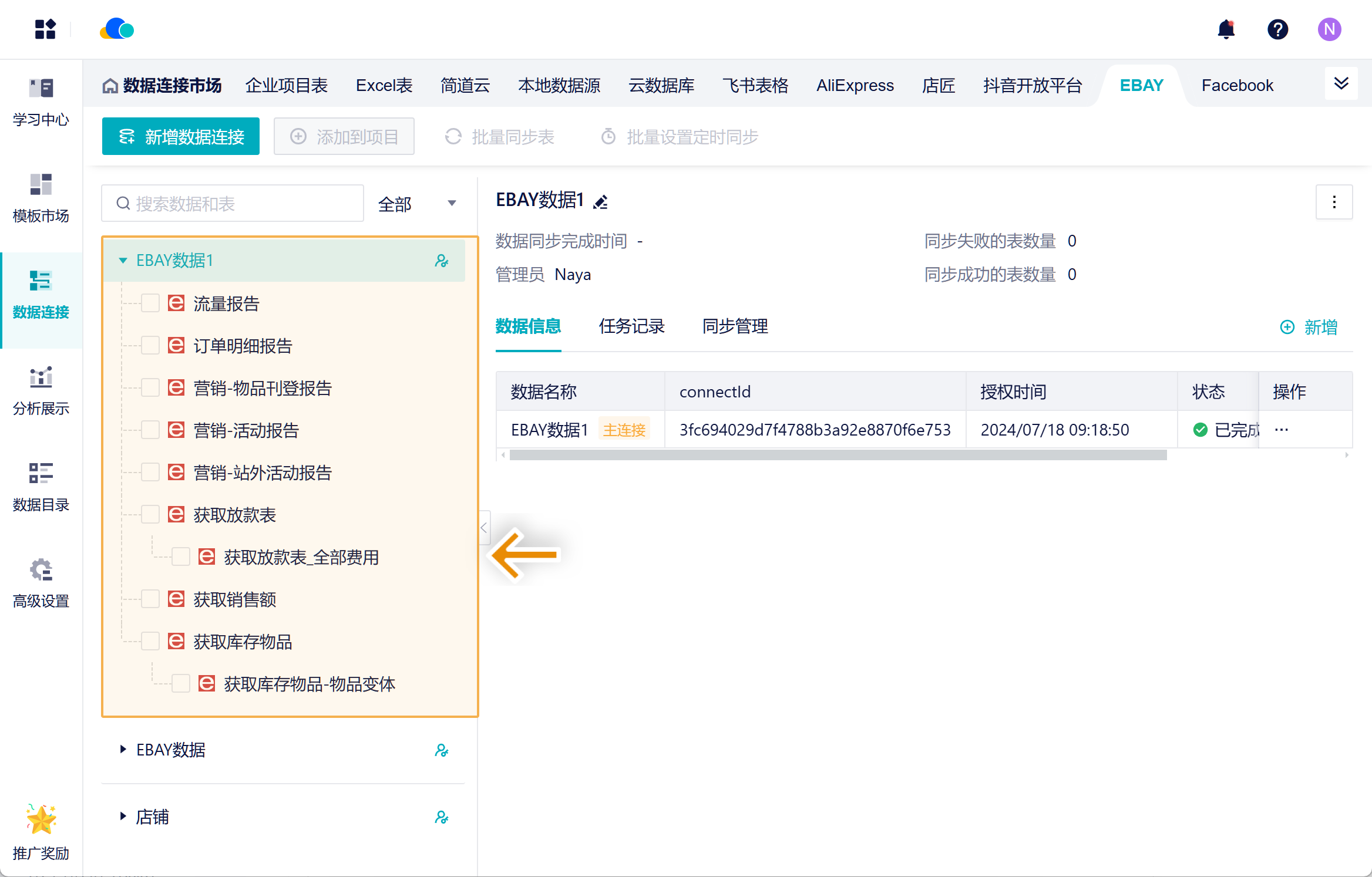The image size is (1372, 877).
Task: Open the vertical three-dot menu for the connection
Action: coord(1334,202)
